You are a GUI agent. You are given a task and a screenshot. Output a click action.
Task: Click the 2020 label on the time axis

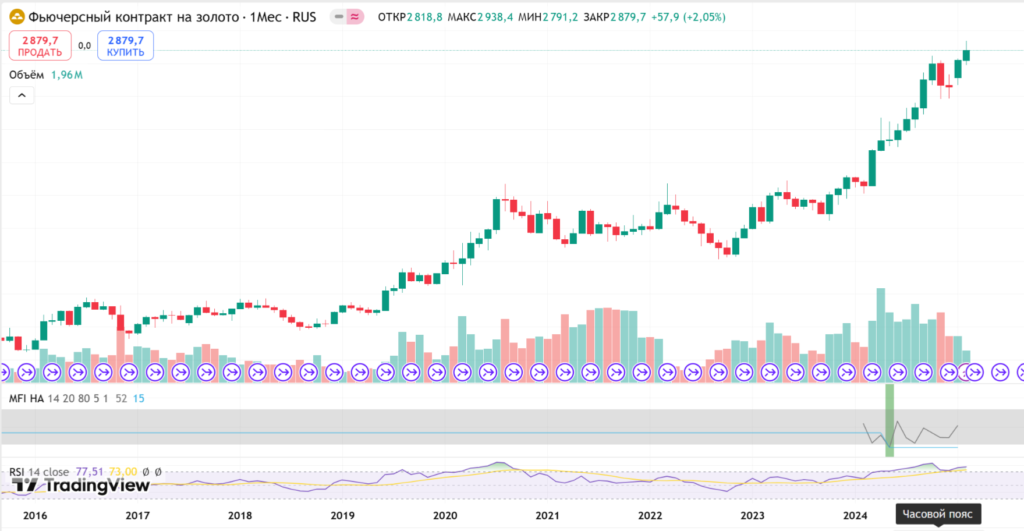(445, 515)
